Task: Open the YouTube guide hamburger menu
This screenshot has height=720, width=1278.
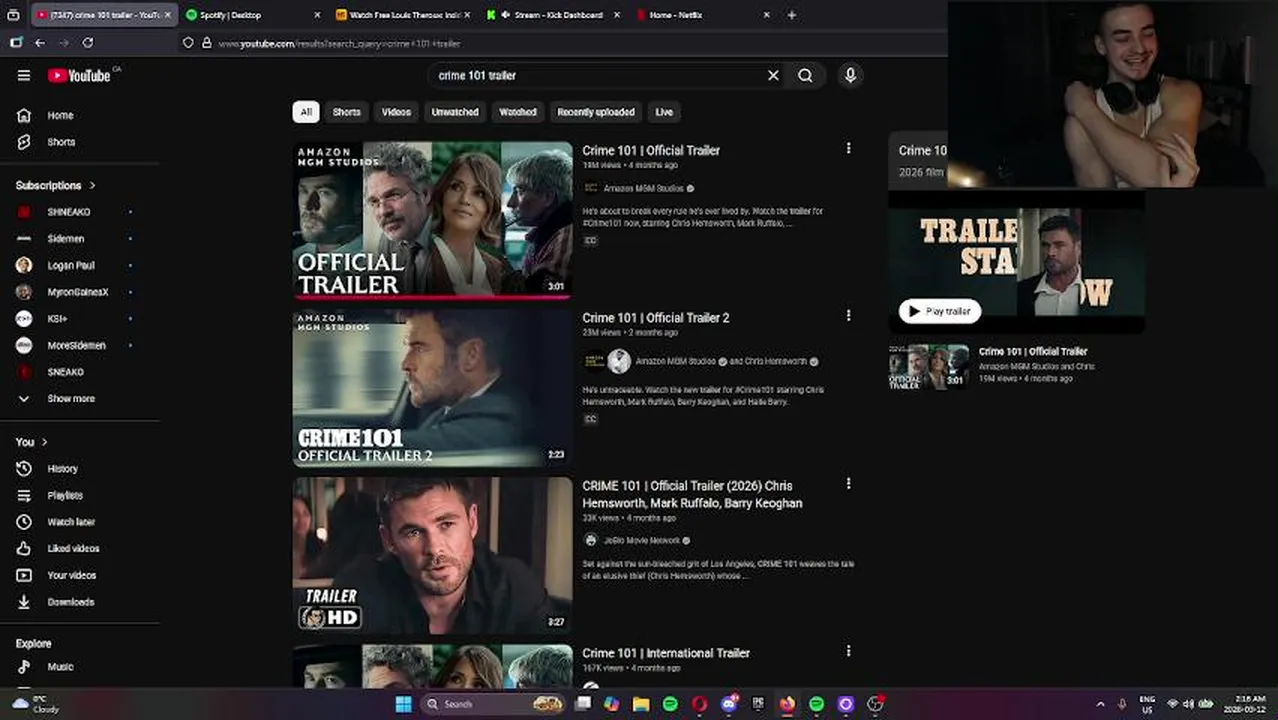Action: [x=24, y=75]
